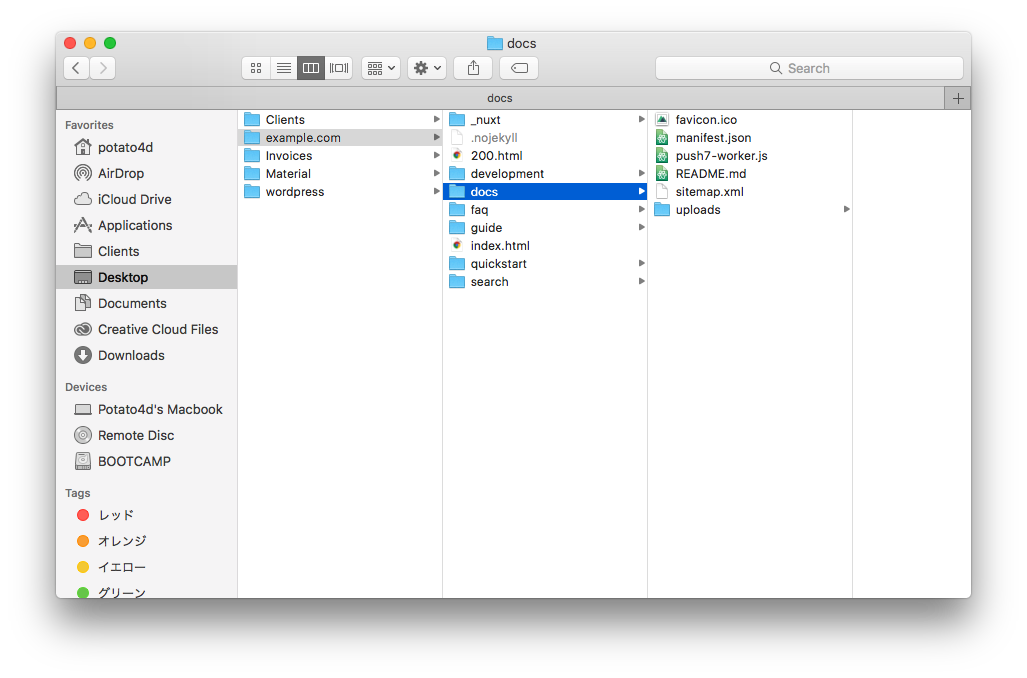Click the Edit Tags toolbar button
This screenshot has height=678, width=1027.
tap(519, 68)
